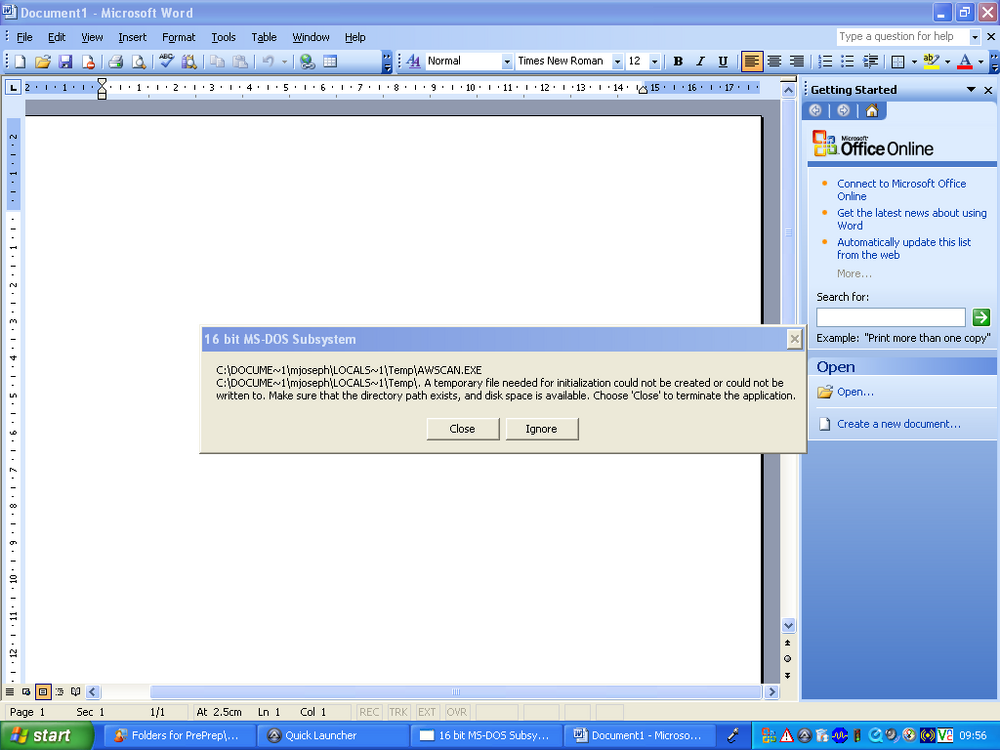This screenshot has height=750, width=1000.
Task: Save the document with the floppy icon
Action: [65, 61]
